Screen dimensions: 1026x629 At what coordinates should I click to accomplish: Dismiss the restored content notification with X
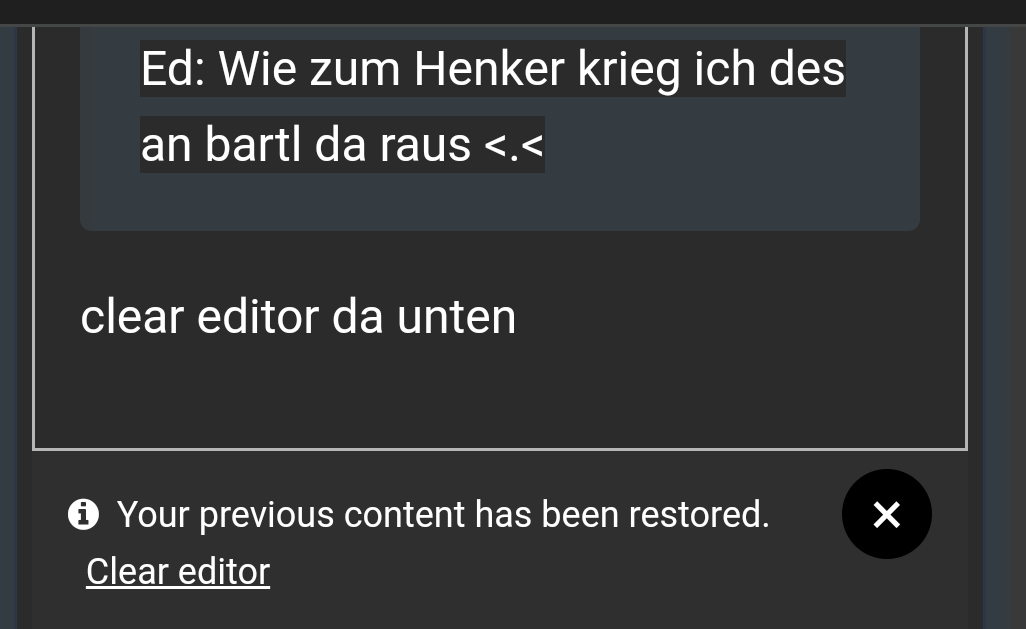pos(887,514)
